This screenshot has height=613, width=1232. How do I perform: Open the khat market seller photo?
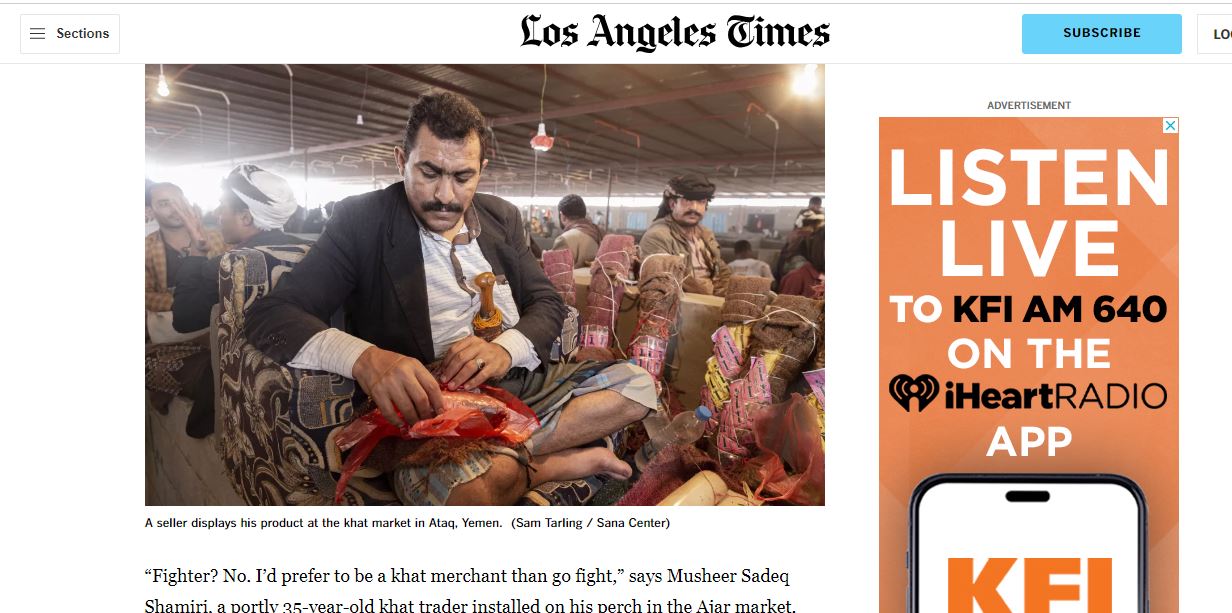485,285
